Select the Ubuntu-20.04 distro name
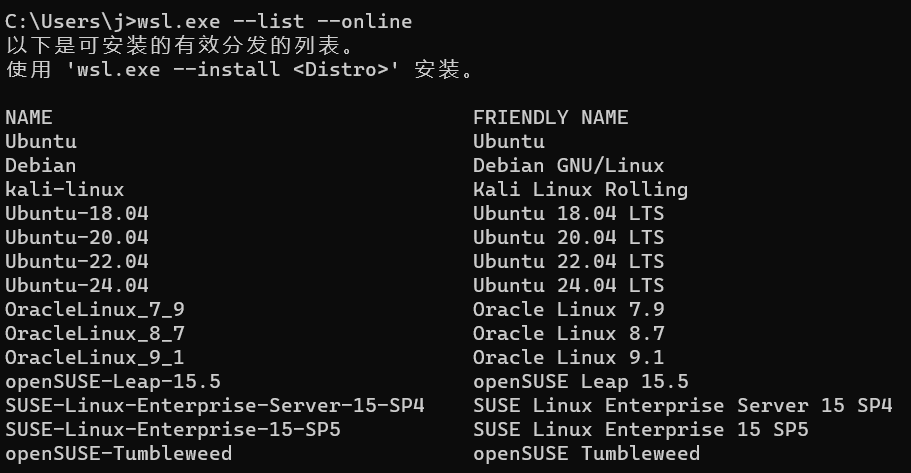This screenshot has height=473, width=911. (76, 237)
